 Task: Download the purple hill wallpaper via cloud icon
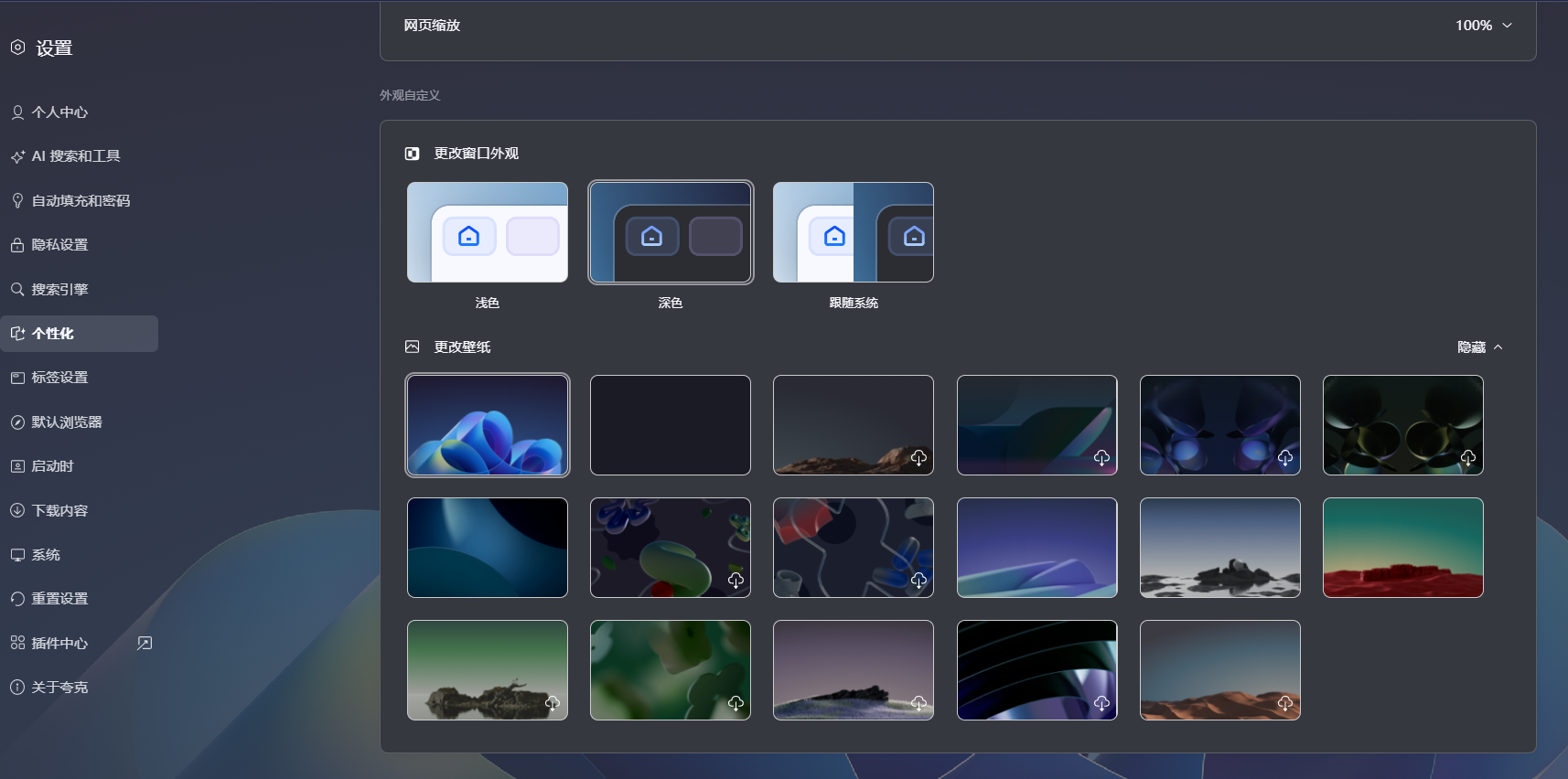click(918, 703)
